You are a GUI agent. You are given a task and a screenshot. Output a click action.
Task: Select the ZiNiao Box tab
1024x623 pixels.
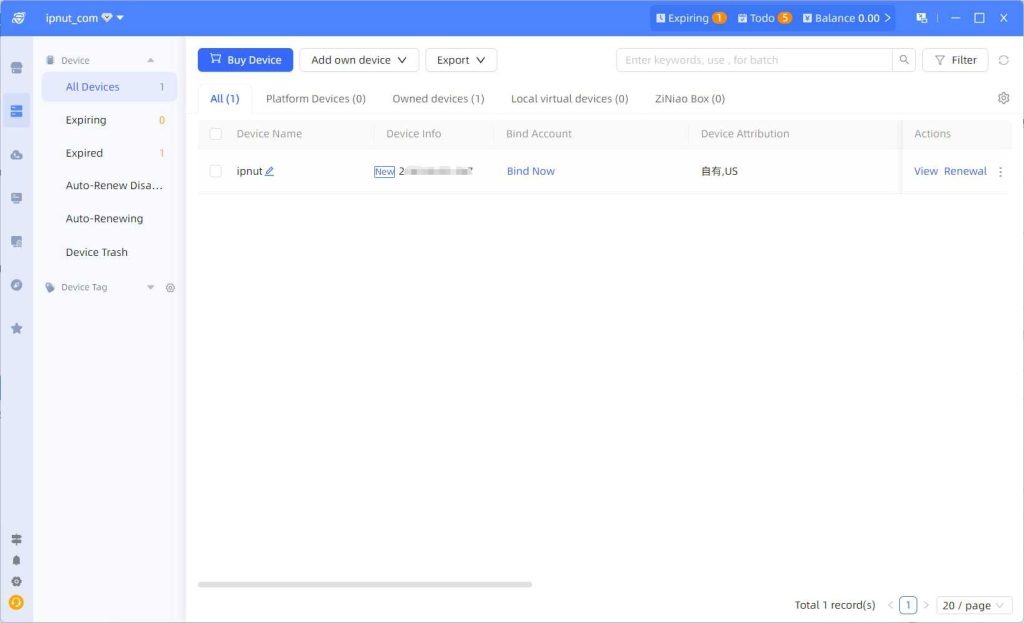coord(689,99)
